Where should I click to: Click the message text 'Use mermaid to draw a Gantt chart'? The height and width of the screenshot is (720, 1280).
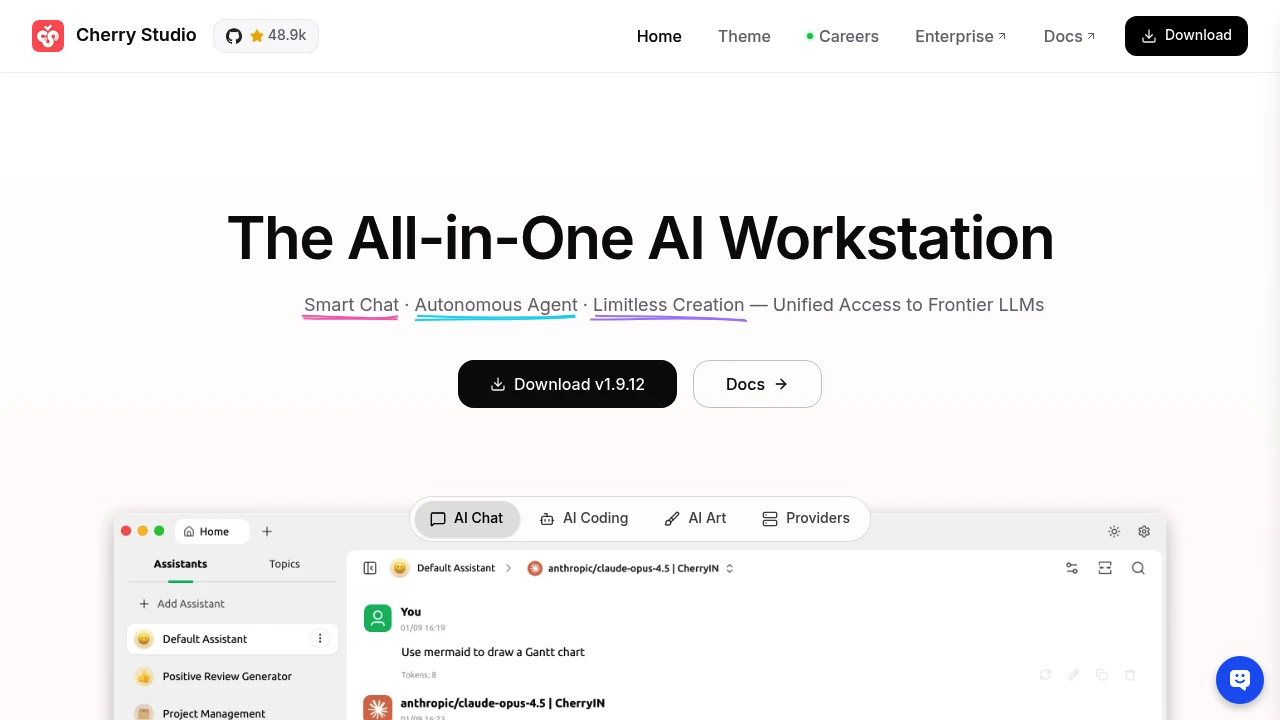point(493,652)
